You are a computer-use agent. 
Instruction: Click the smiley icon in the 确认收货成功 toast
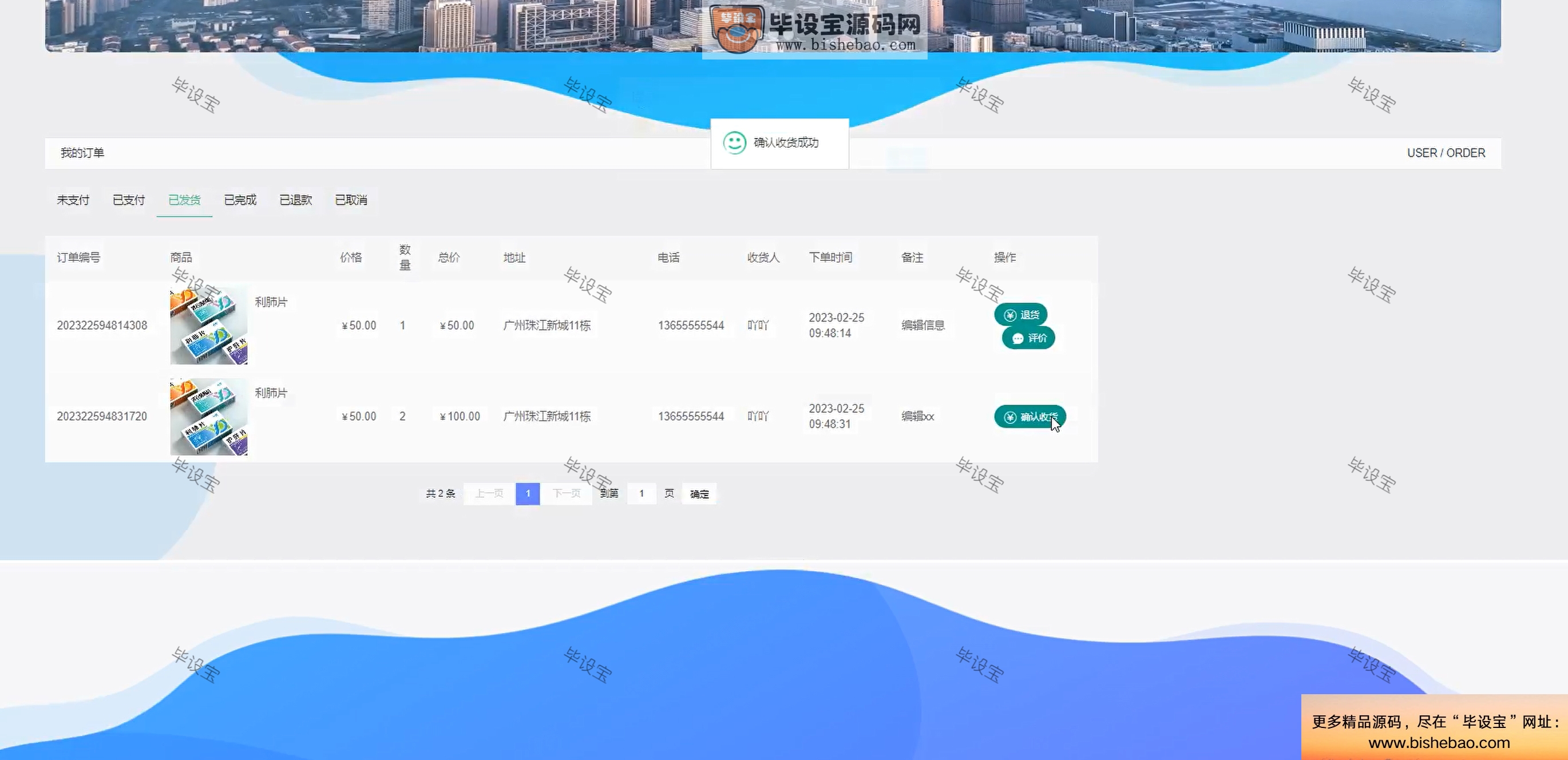[735, 143]
